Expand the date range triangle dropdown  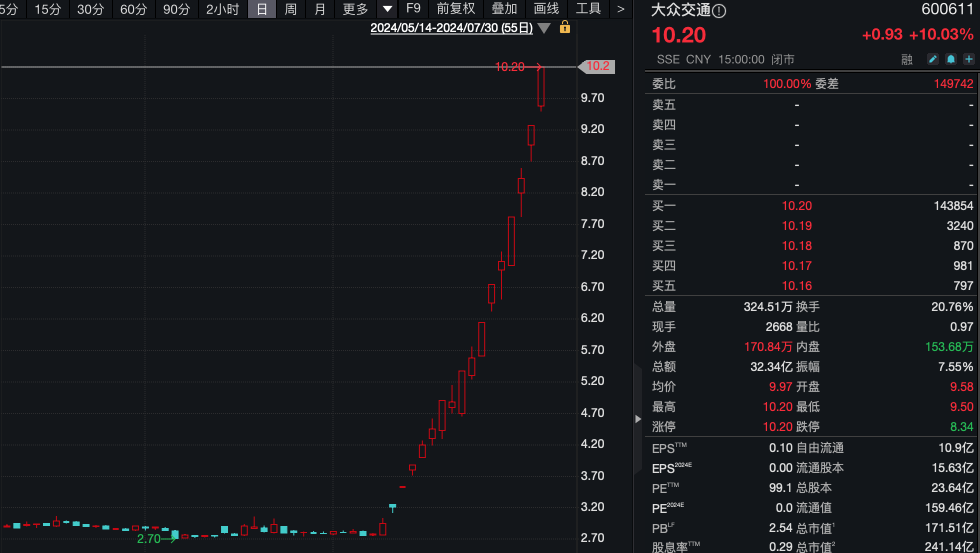[x=544, y=28]
